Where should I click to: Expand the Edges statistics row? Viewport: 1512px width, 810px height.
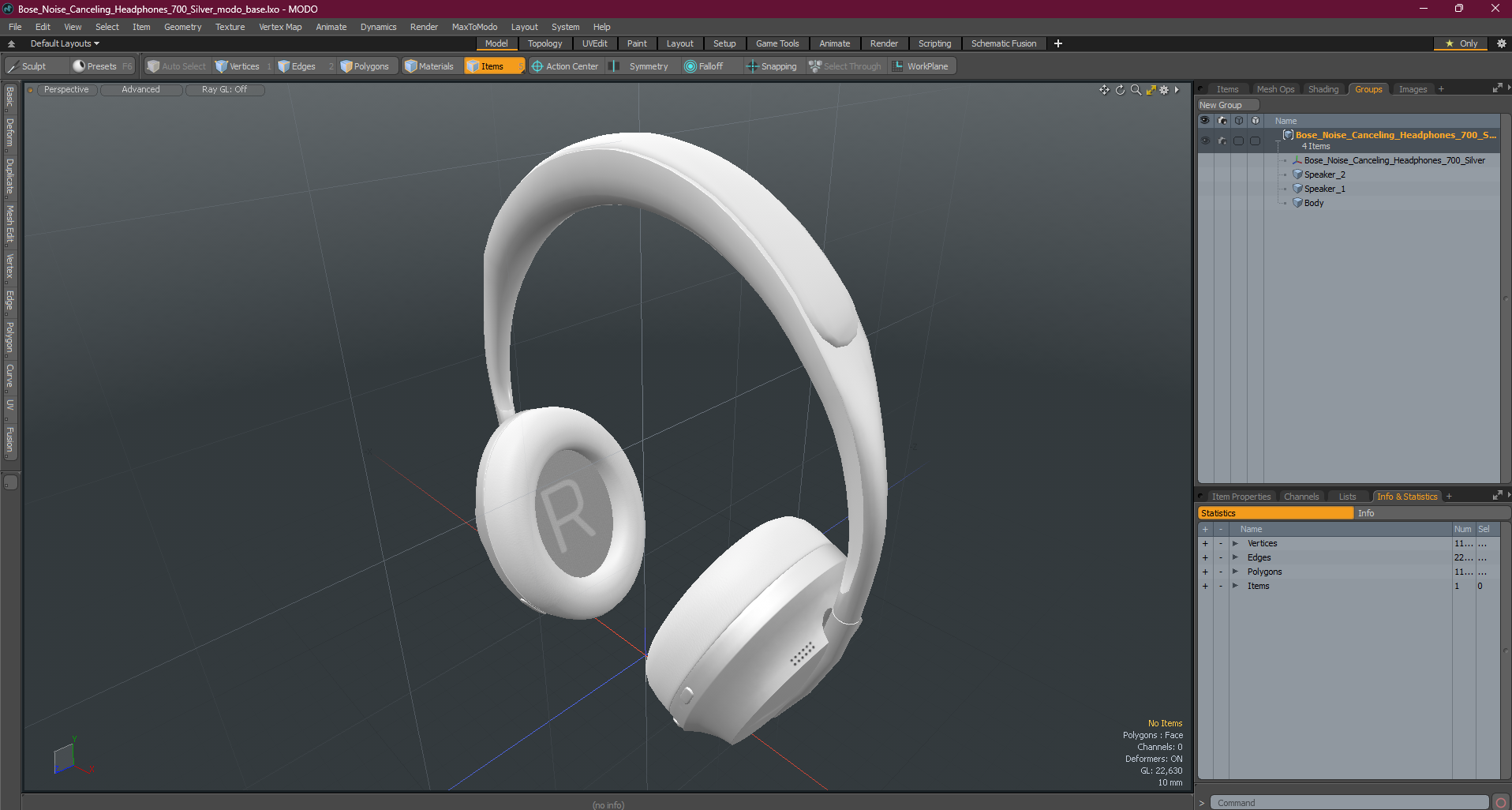tap(1235, 557)
